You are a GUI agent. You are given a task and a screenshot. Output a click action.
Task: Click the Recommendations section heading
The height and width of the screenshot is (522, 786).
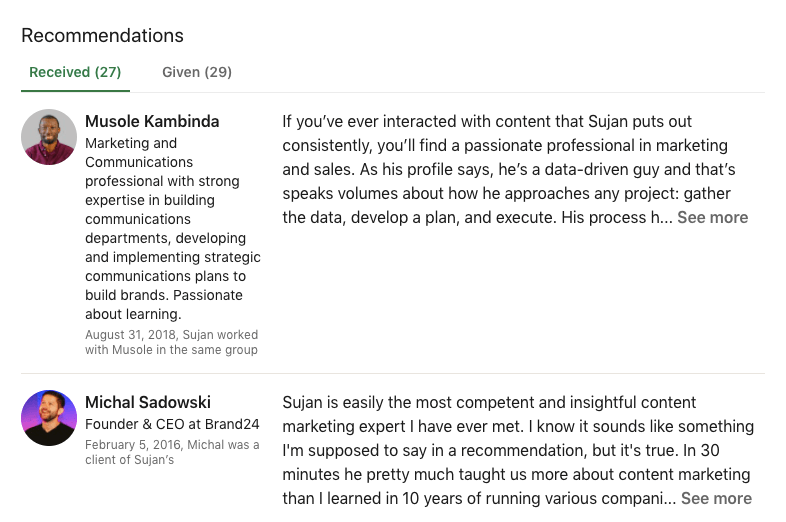click(x=102, y=35)
